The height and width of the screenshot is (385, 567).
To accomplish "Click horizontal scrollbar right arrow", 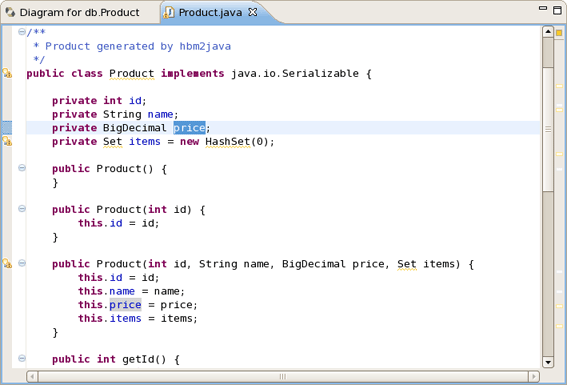I will (534, 377).
